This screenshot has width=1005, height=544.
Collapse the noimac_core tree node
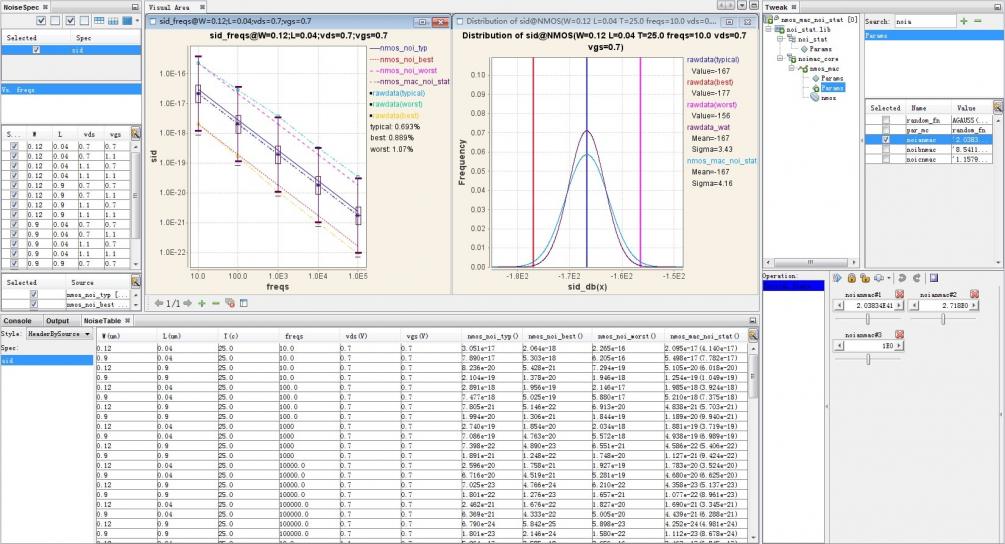pos(780,58)
